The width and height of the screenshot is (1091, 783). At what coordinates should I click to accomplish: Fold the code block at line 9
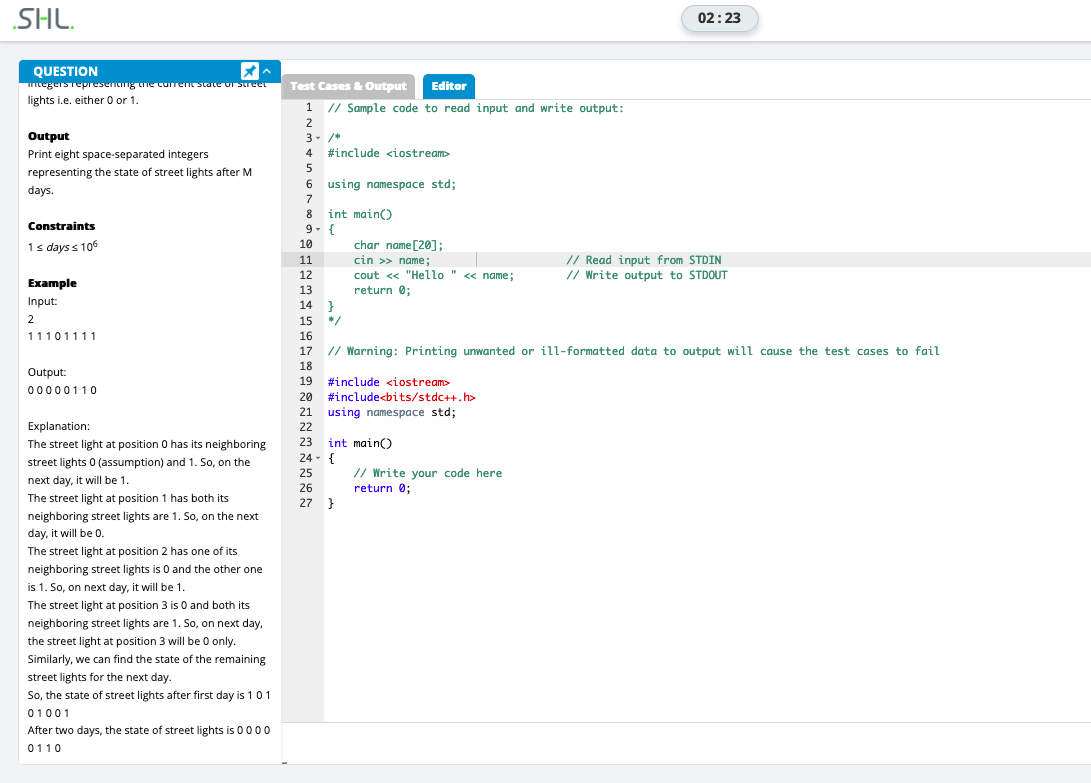(x=318, y=229)
